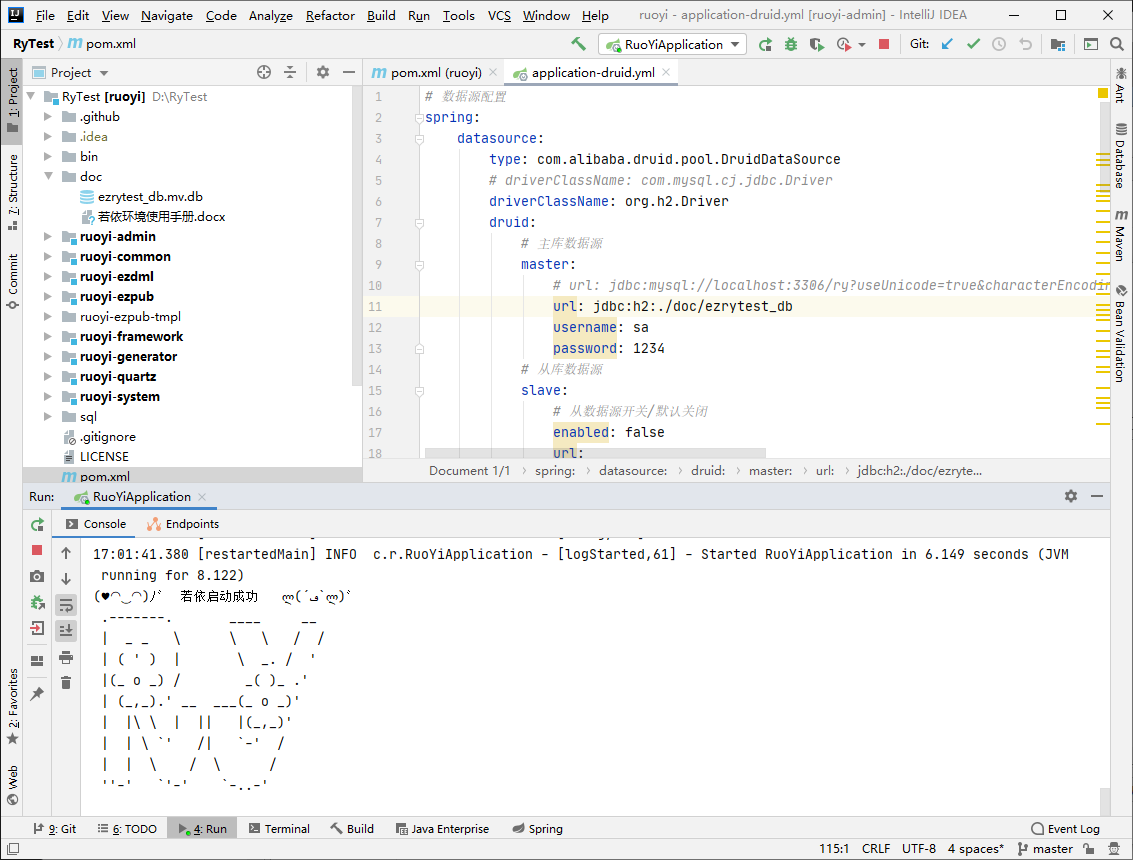Open the Terminal tool window button
The height and width of the screenshot is (860, 1133).
click(x=279, y=829)
